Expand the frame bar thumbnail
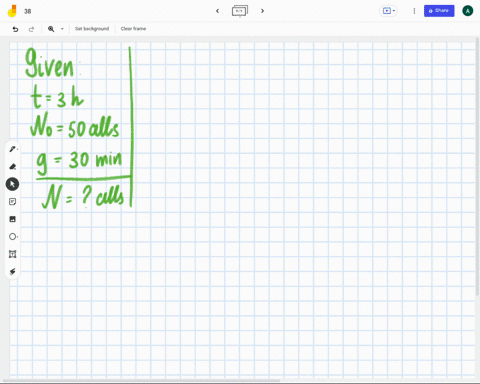The height and width of the screenshot is (384, 480). tap(240, 11)
